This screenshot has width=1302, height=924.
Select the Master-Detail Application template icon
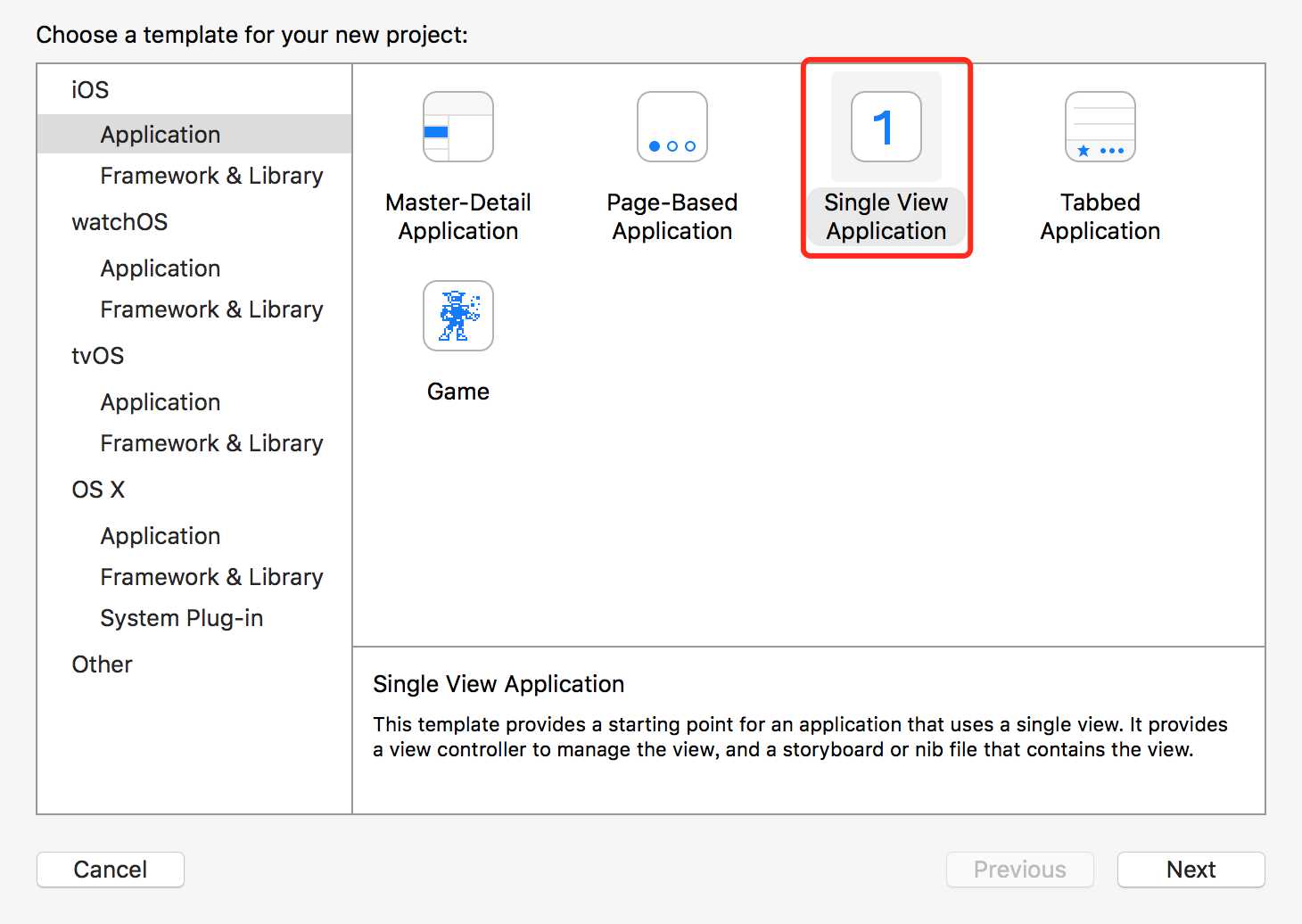click(x=457, y=127)
